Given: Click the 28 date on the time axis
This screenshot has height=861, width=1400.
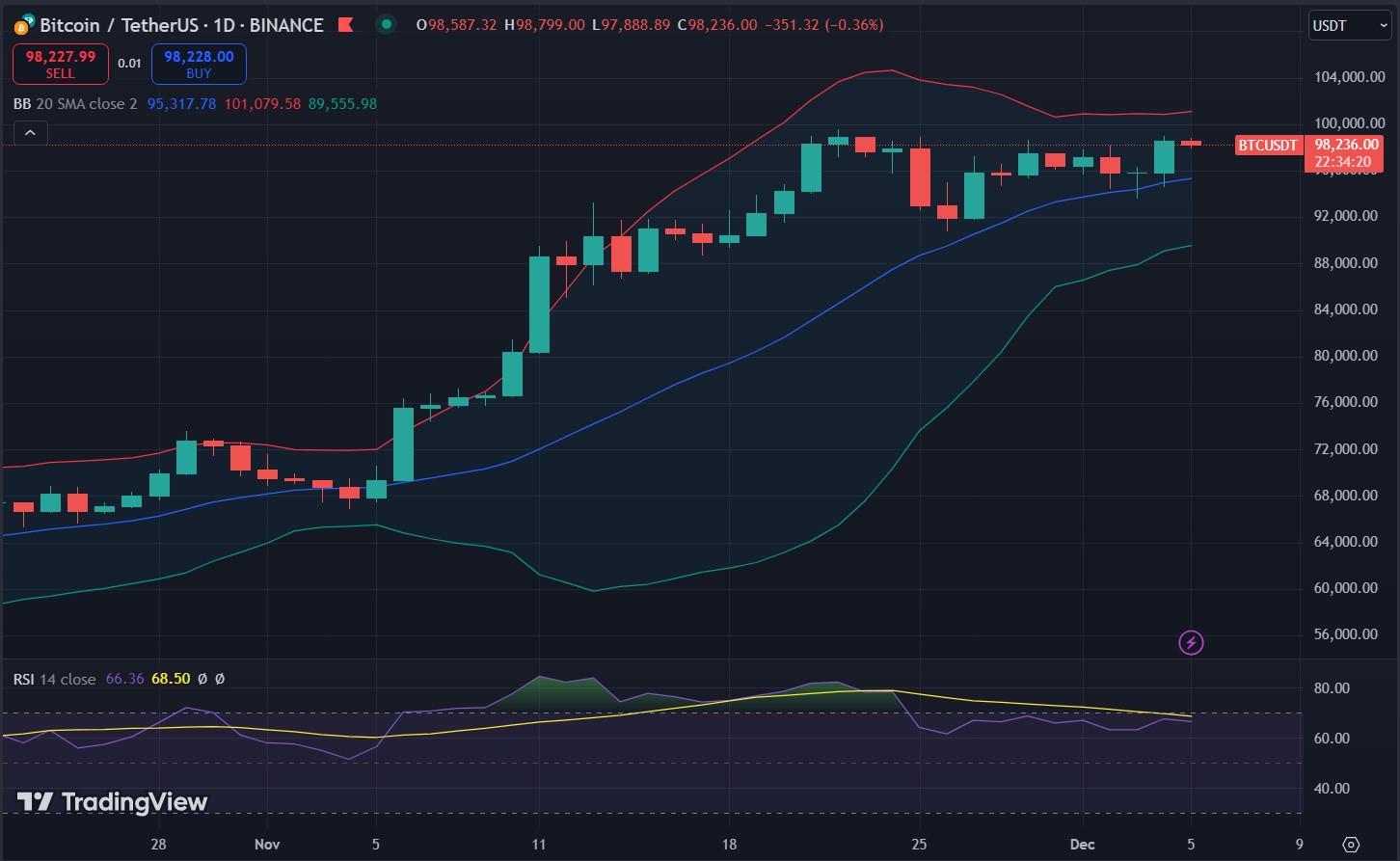Looking at the screenshot, I should point(159,845).
